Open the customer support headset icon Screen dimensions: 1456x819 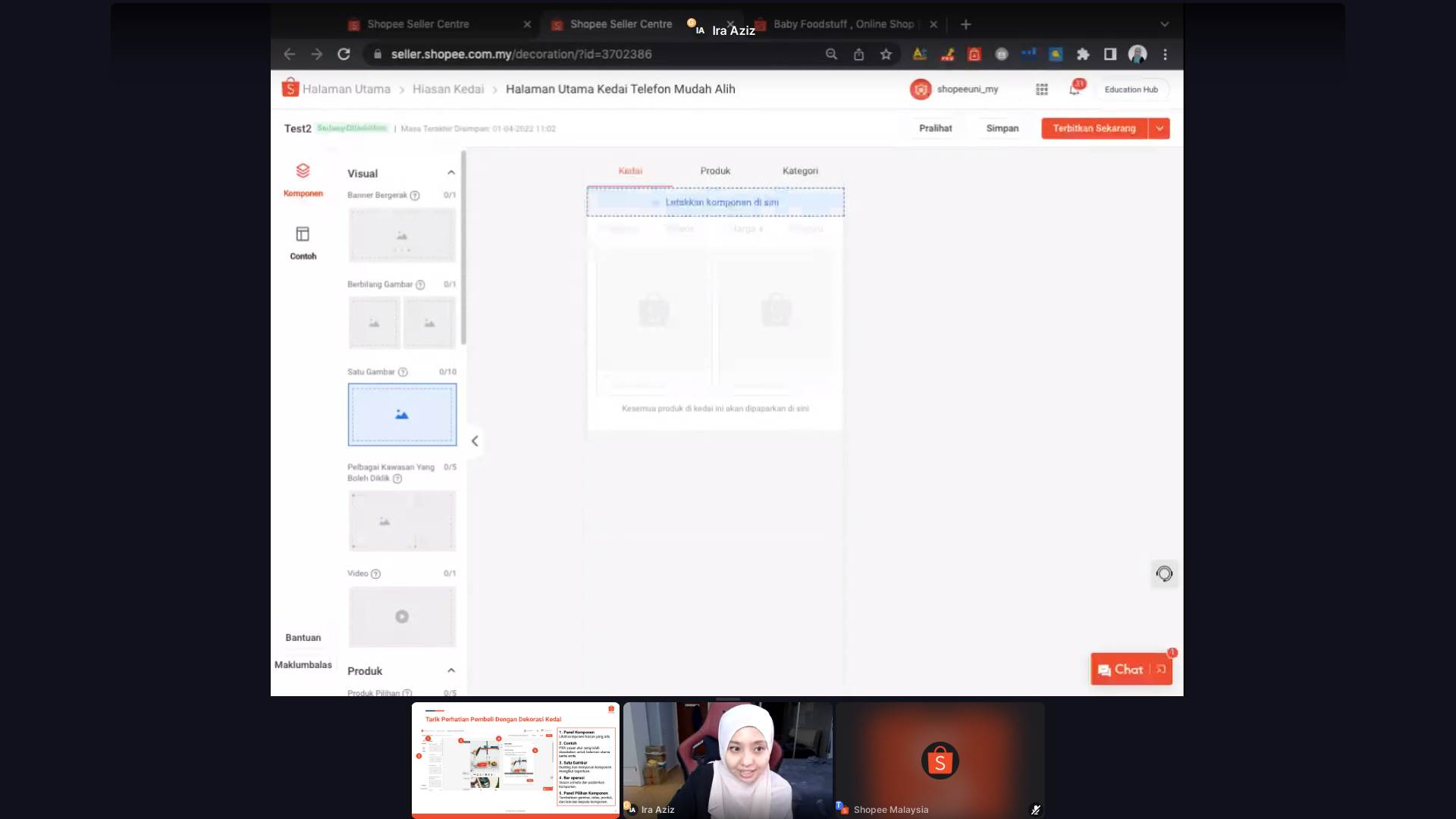pos(1164,574)
